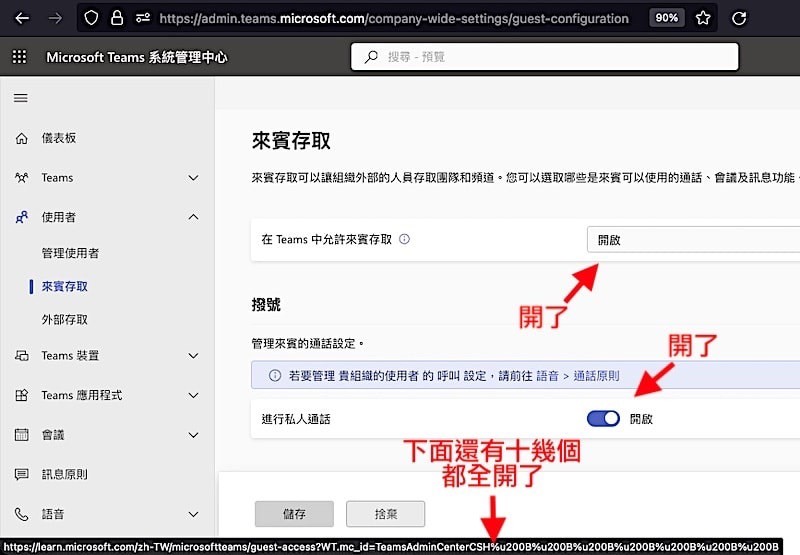Click the 儀表板 home icon

pyautogui.click(x=21, y=138)
